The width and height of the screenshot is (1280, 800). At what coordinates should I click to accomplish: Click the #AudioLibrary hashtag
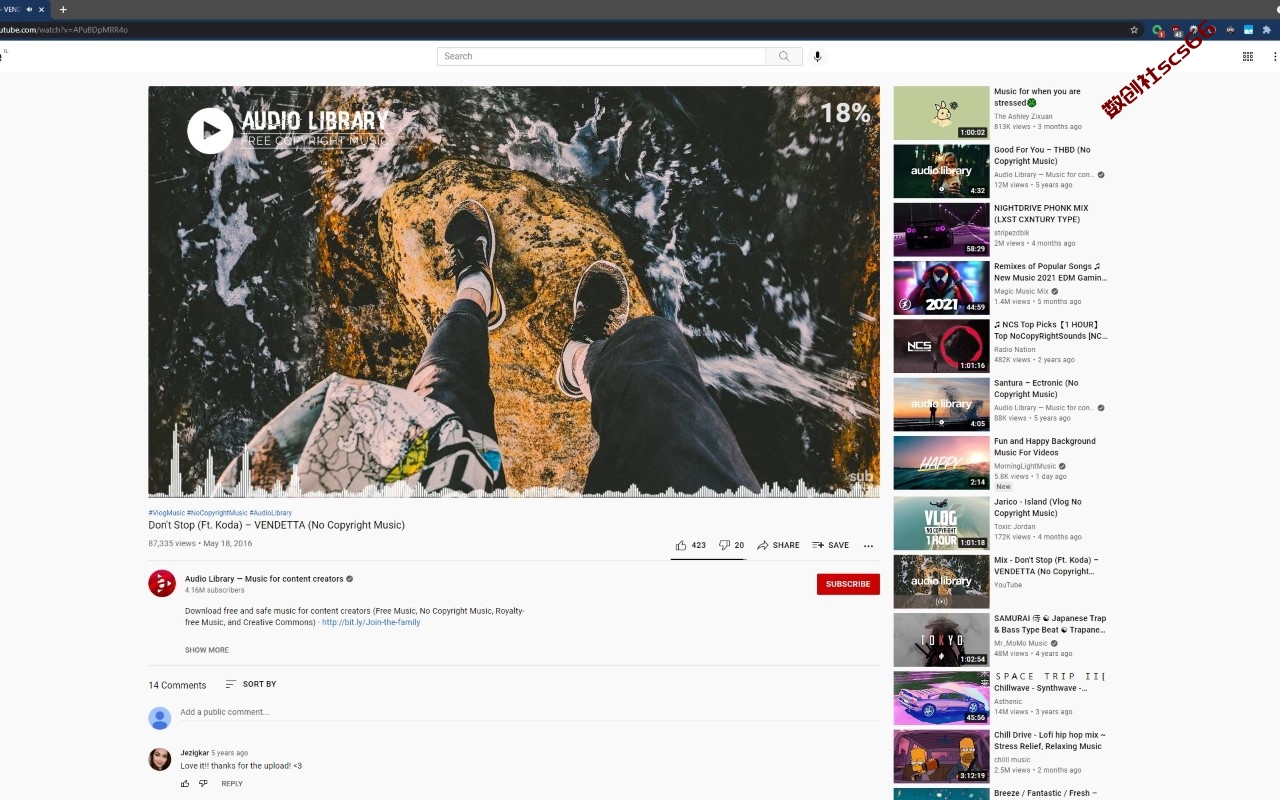point(271,513)
